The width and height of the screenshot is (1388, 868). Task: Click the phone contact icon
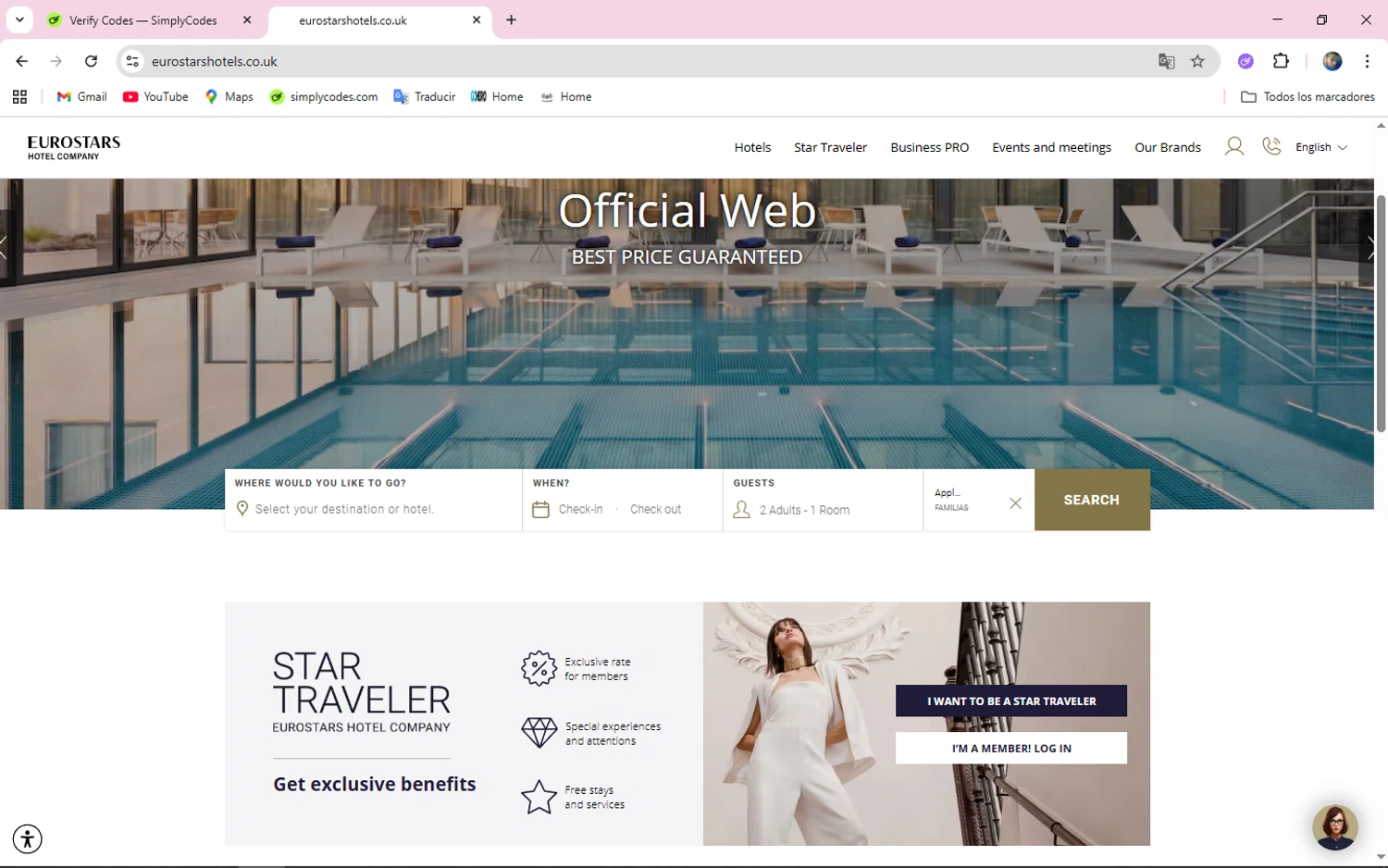1271,146
